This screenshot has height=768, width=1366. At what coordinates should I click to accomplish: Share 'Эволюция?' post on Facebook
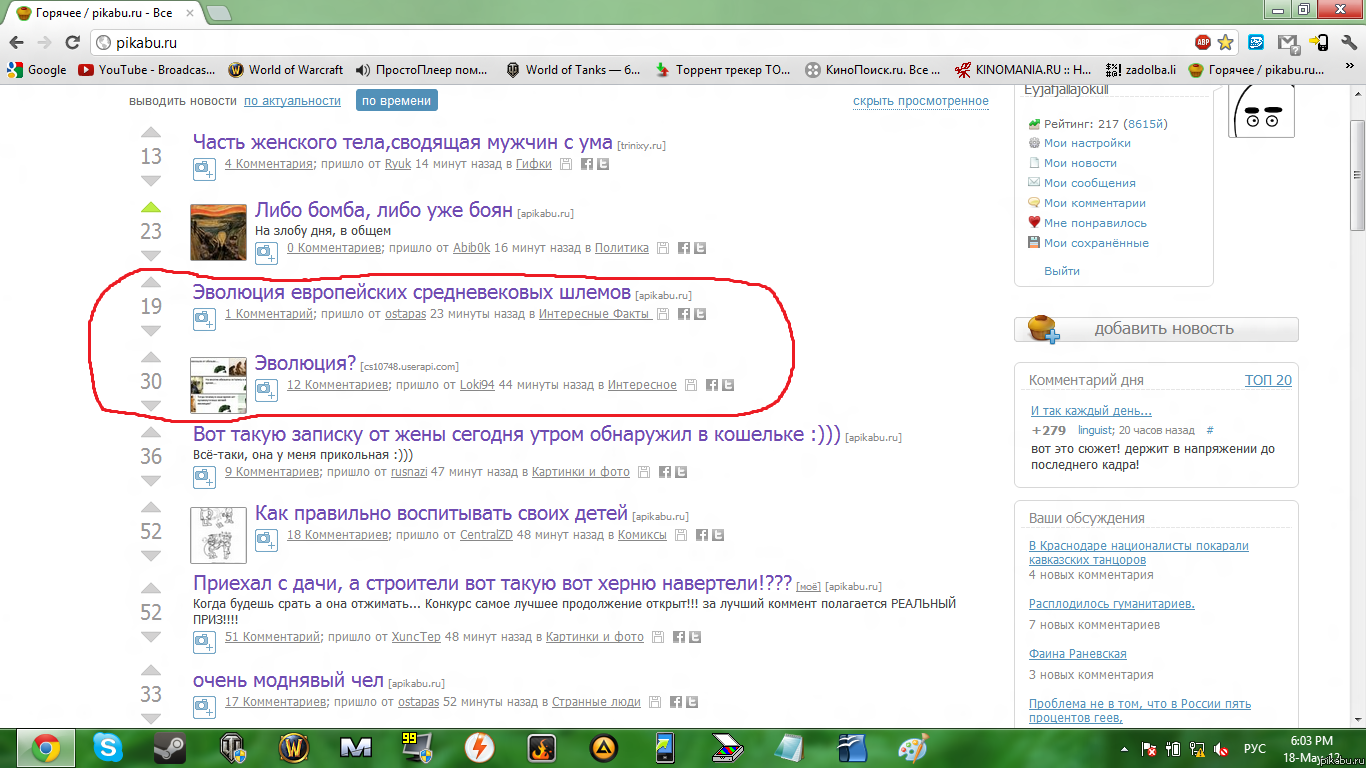click(x=711, y=385)
